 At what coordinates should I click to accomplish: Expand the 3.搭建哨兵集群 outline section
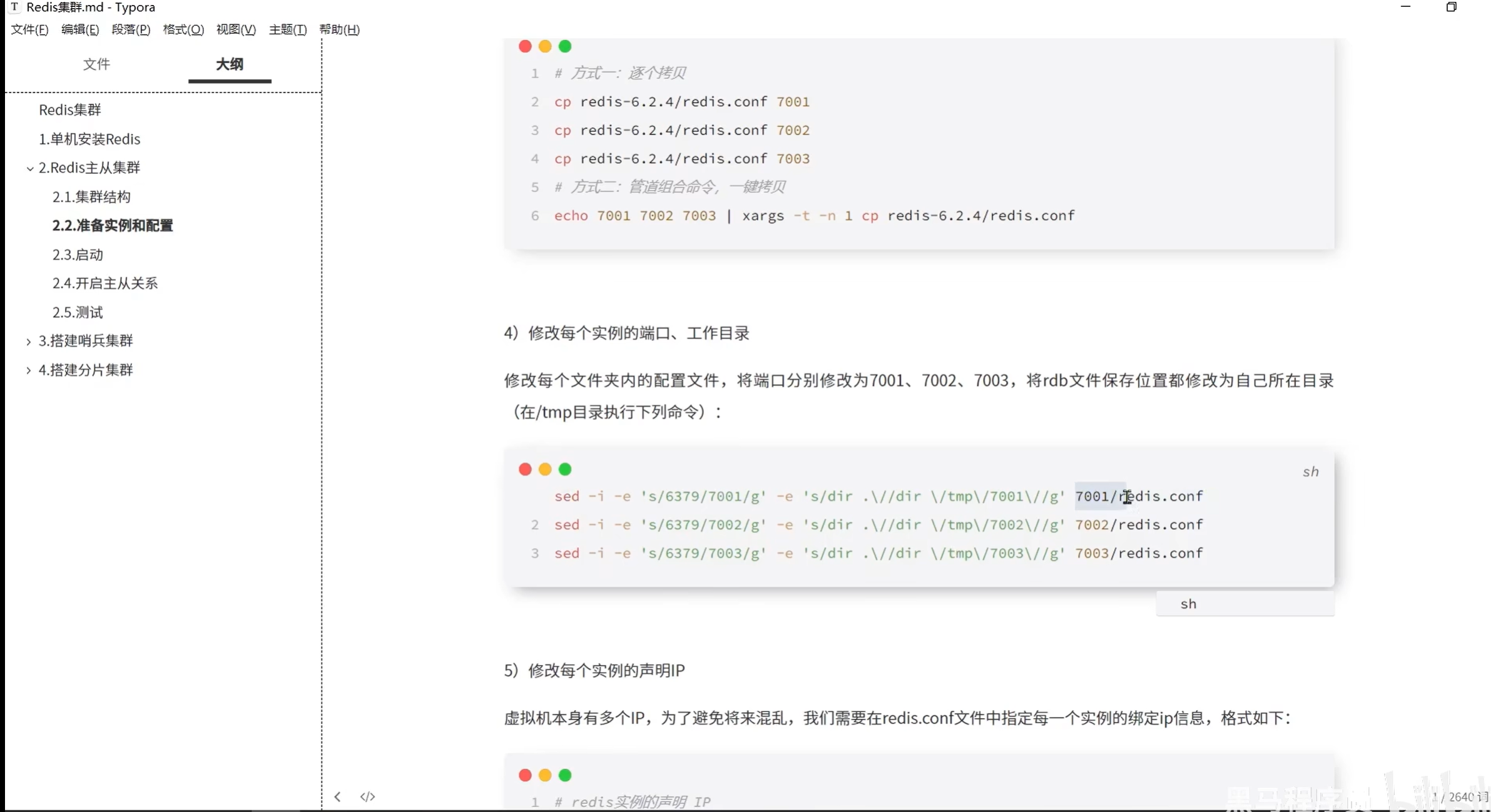tap(29, 342)
